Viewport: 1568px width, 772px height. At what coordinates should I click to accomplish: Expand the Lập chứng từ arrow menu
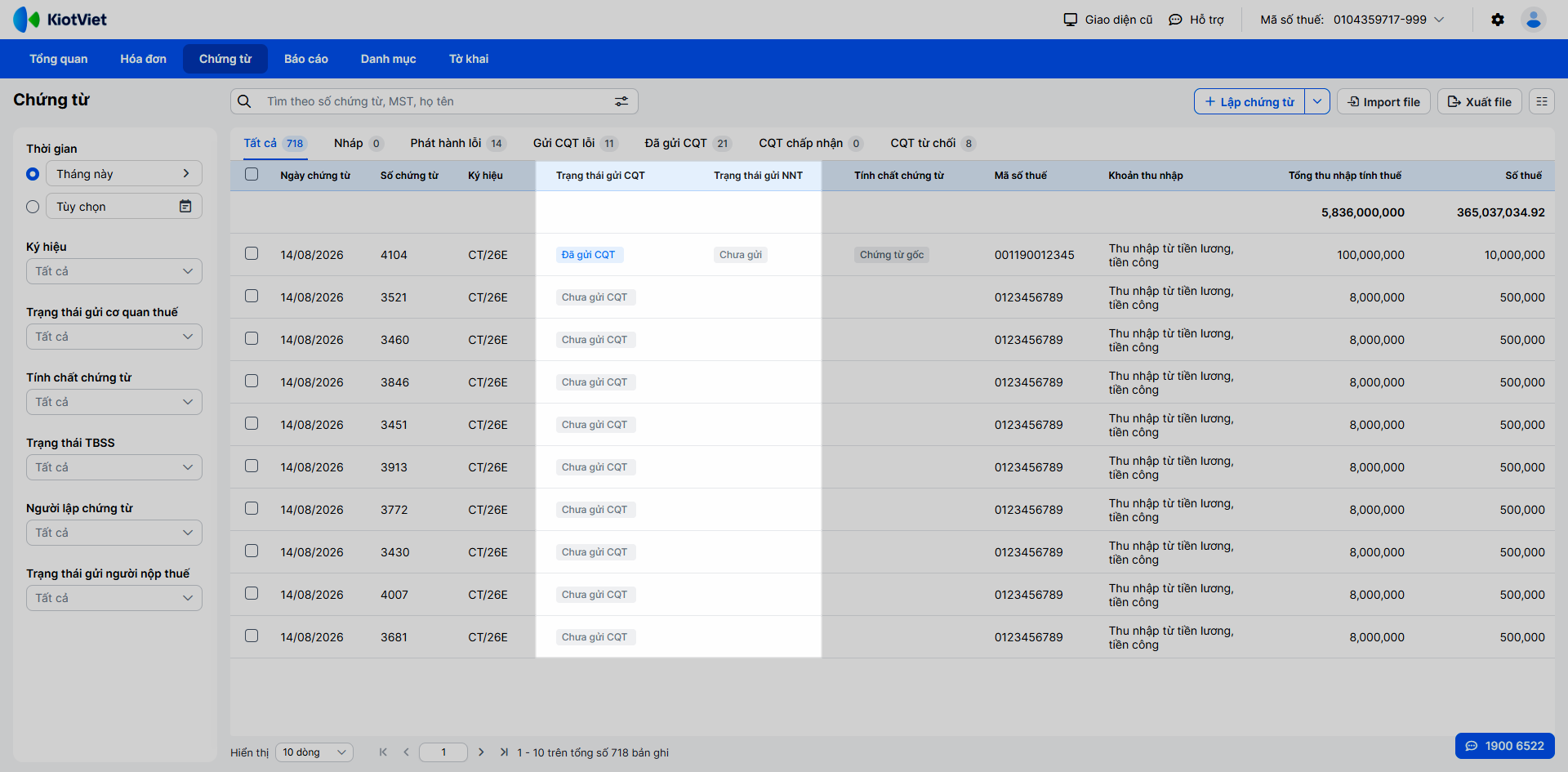1317,101
